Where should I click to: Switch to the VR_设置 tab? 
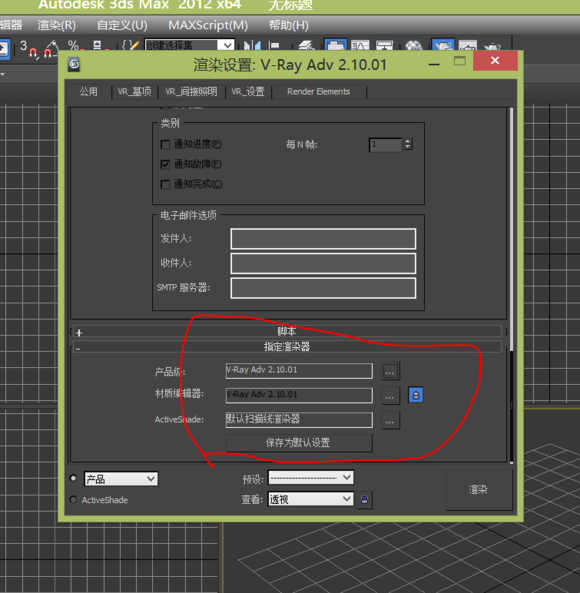click(x=248, y=92)
